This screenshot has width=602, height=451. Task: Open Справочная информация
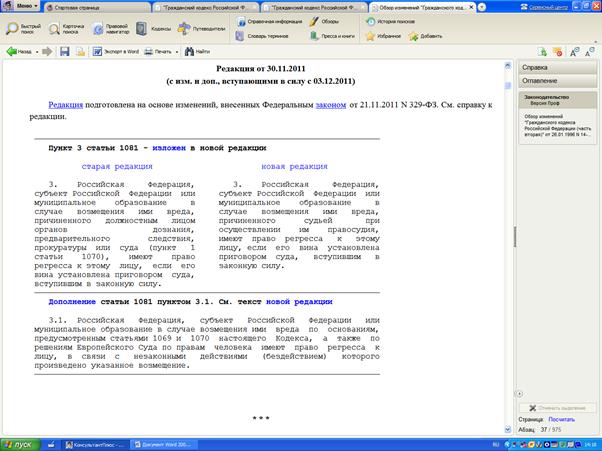click(269, 21)
